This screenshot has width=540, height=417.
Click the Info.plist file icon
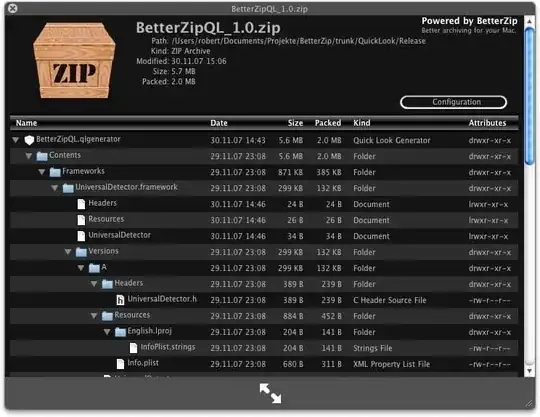tap(120, 364)
